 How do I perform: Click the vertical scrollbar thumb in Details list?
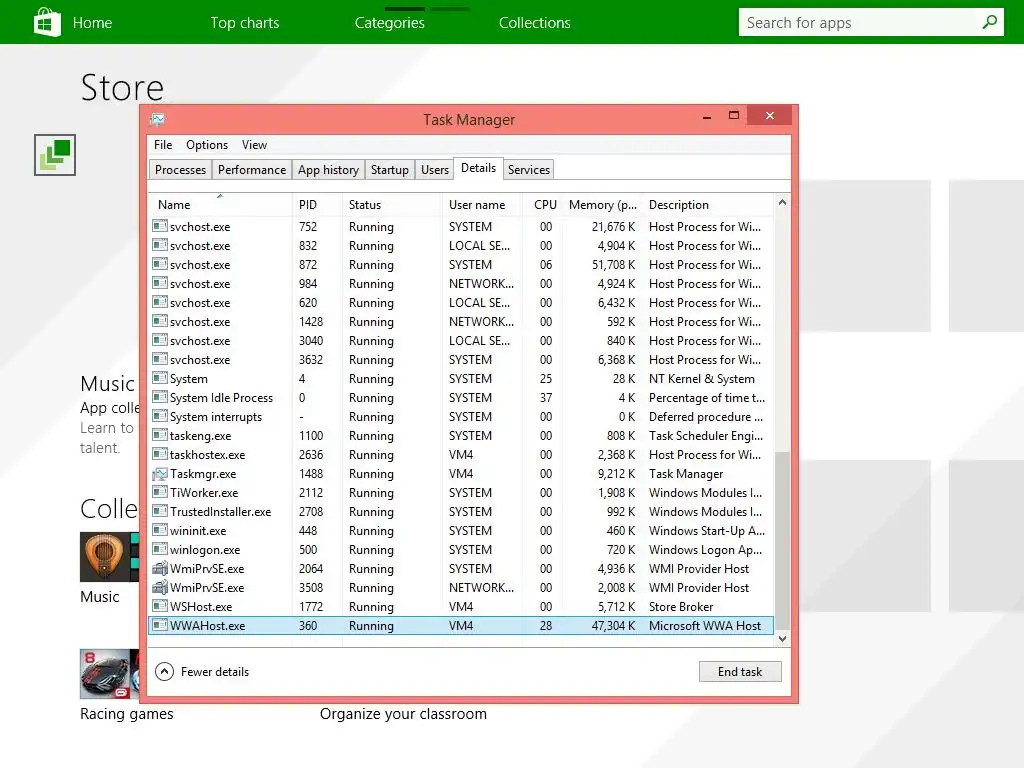pyautogui.click(x=782, y=540)
